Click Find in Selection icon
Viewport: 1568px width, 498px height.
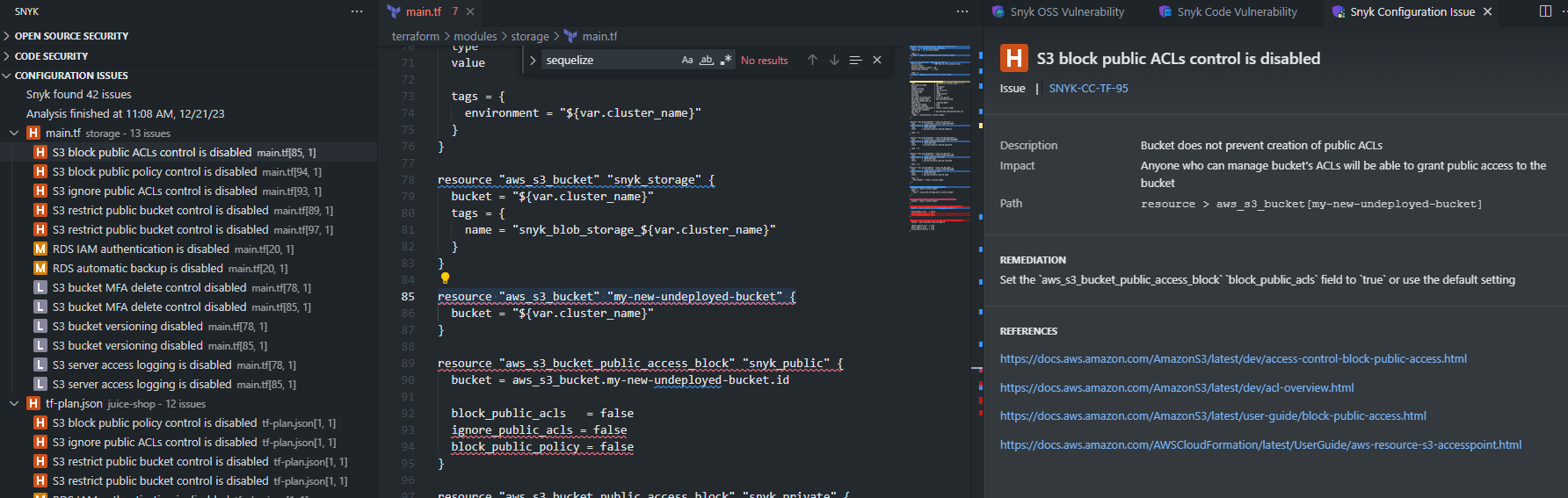pyautogui.click(x=855, y=61)
